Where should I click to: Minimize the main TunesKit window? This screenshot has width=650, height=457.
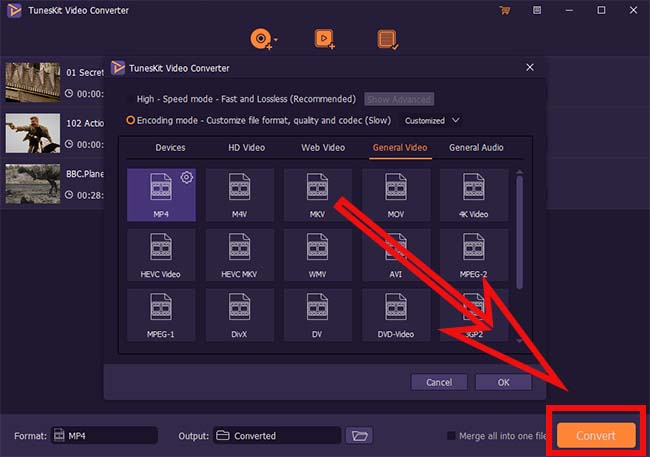click(x=569, y=10)
